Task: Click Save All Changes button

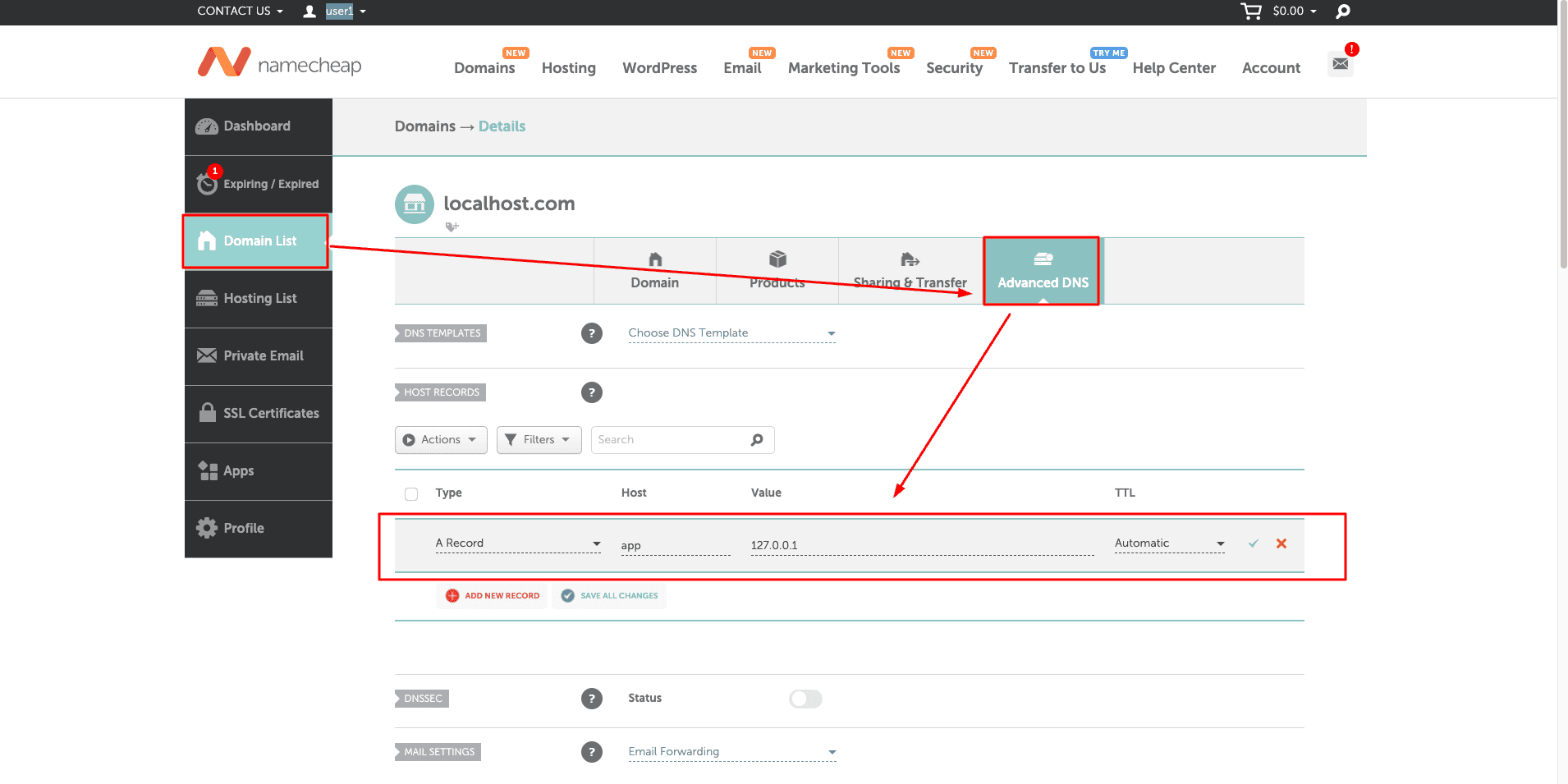Action: (609, 596)
